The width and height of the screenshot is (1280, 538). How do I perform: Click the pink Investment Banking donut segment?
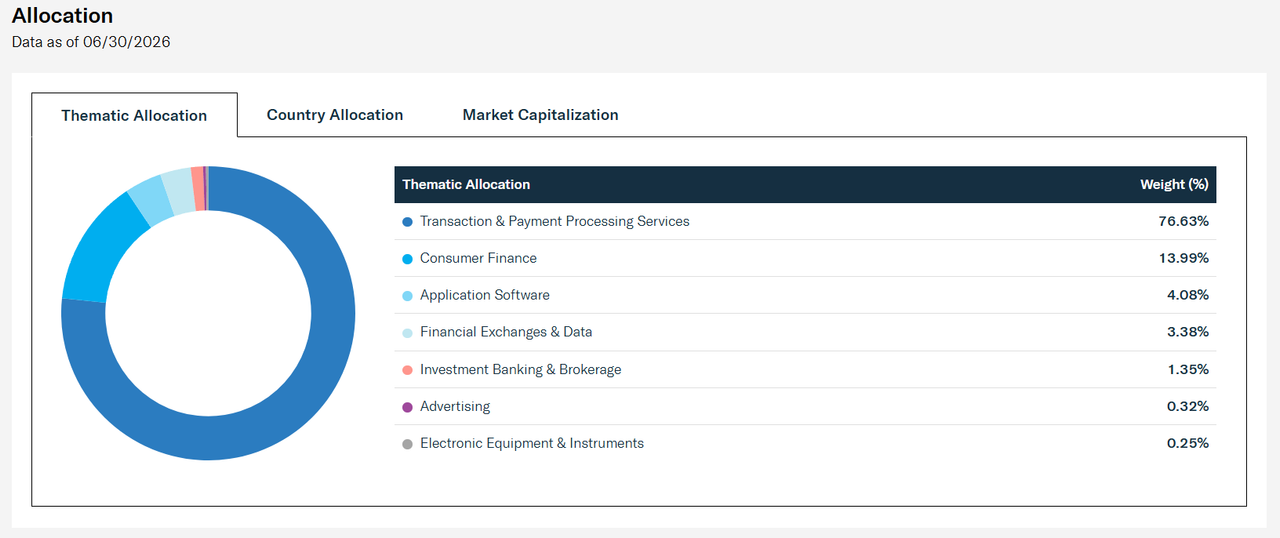tap(198, 188)
